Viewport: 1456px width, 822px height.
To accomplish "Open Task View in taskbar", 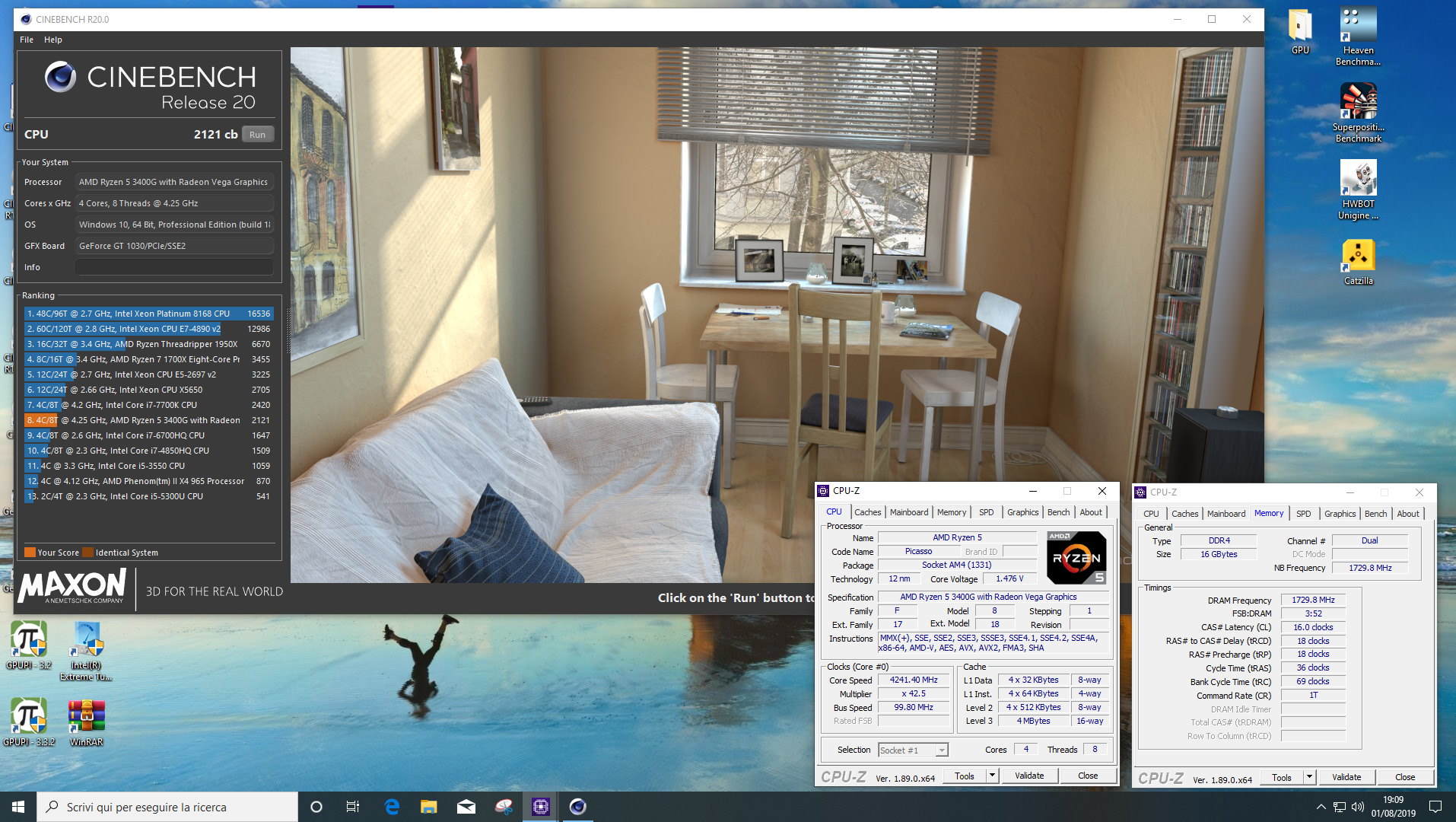I will (353, 807).
